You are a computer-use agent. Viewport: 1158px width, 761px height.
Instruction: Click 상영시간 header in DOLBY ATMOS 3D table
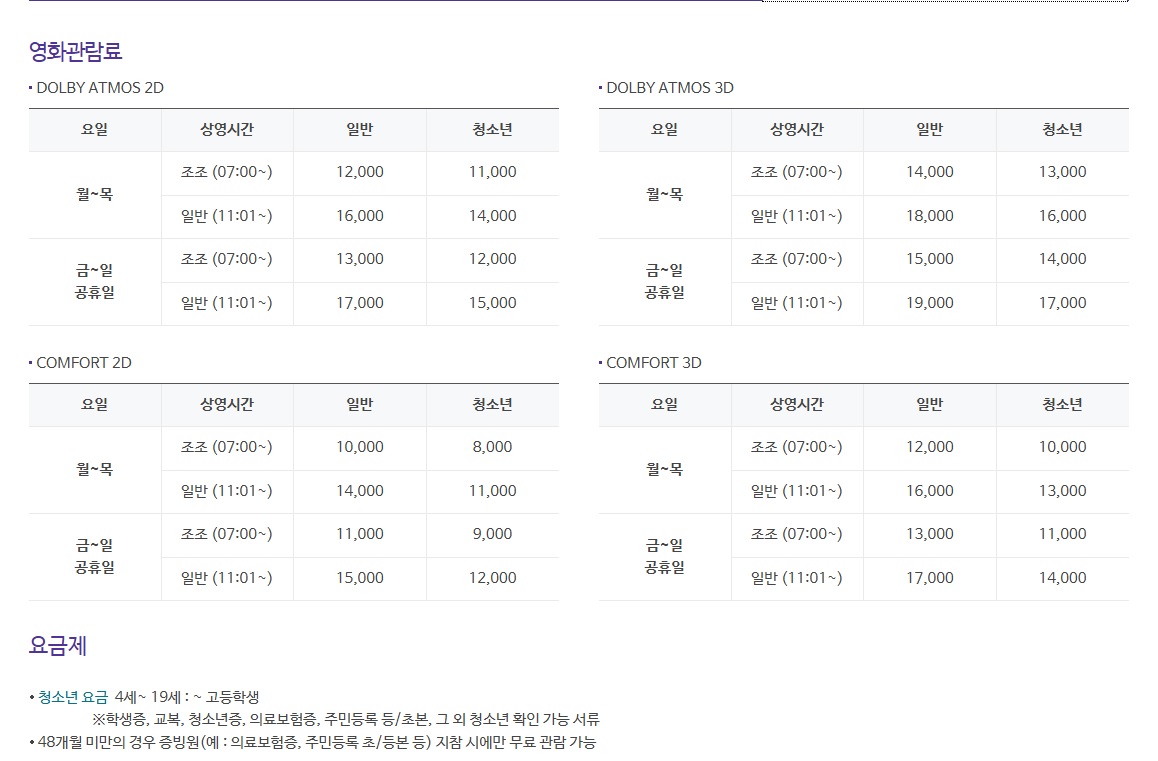pos(797,129)
